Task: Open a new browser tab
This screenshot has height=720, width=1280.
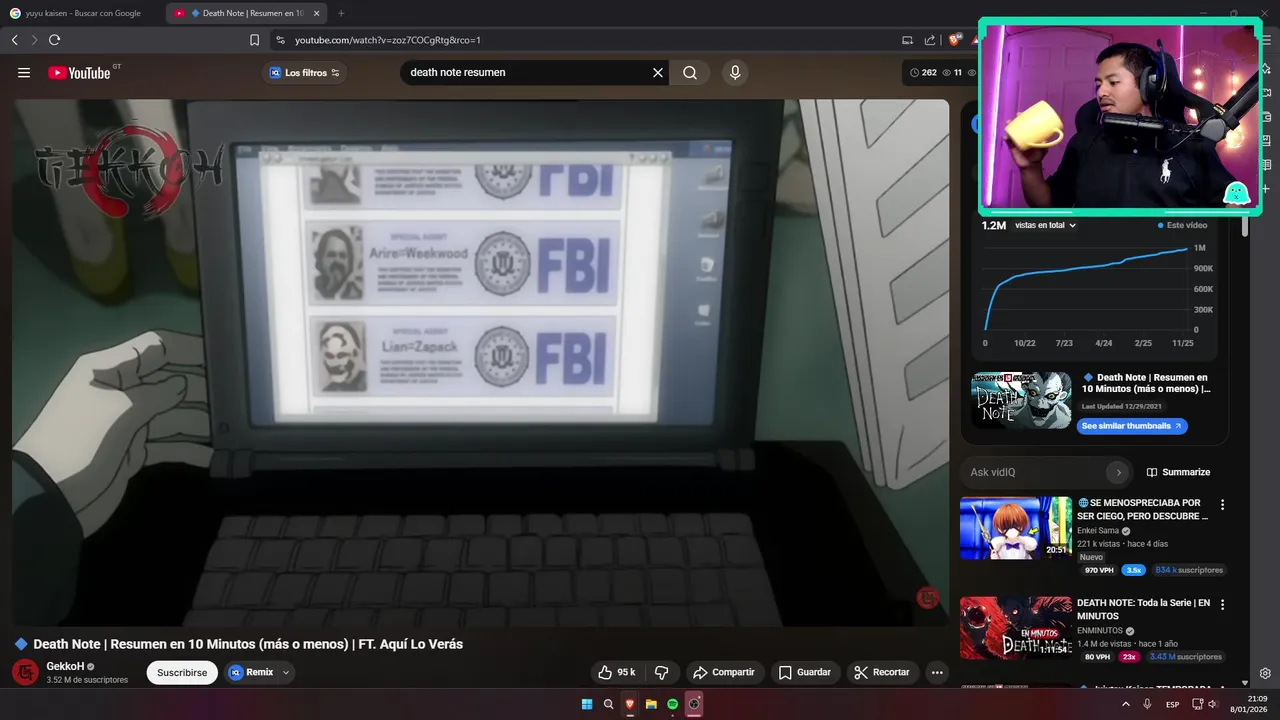Action: click(x=341, y=13)
